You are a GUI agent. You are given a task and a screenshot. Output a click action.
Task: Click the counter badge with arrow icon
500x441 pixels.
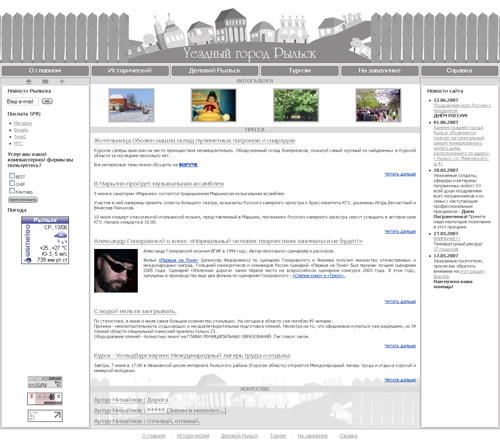click(45, 416)
